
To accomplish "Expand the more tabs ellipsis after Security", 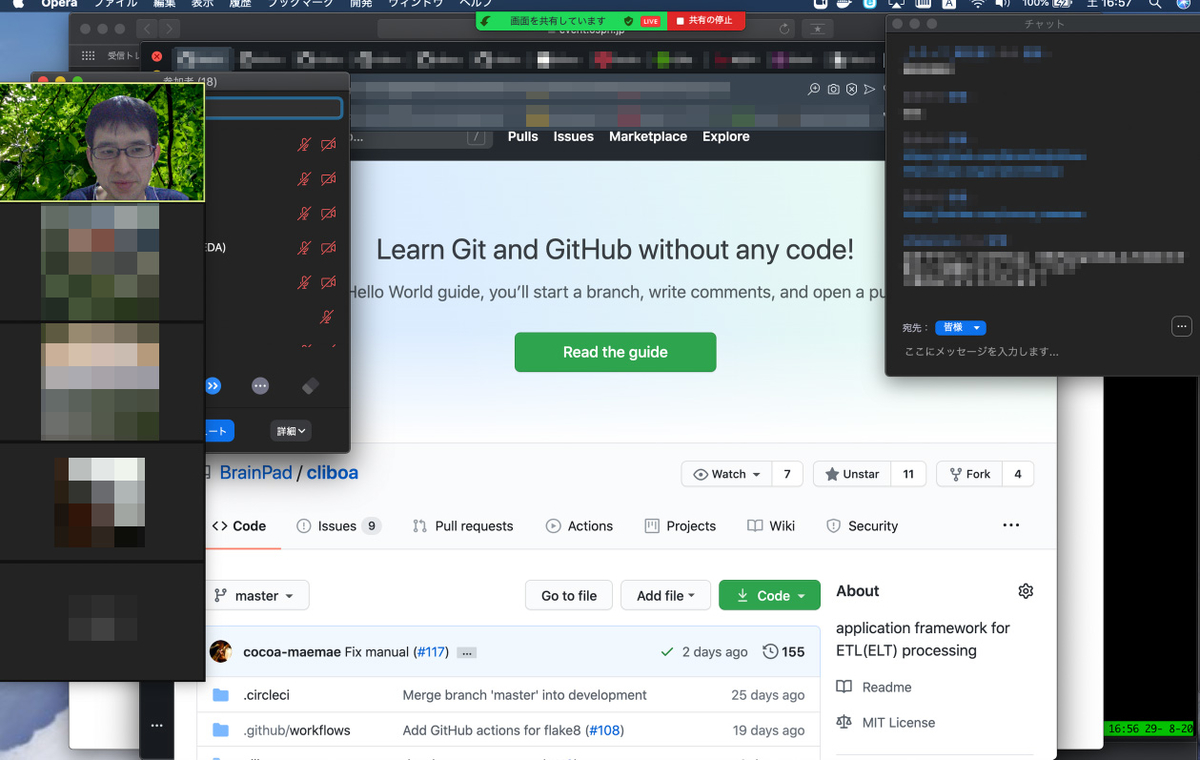I will (x=1011, y=526).
